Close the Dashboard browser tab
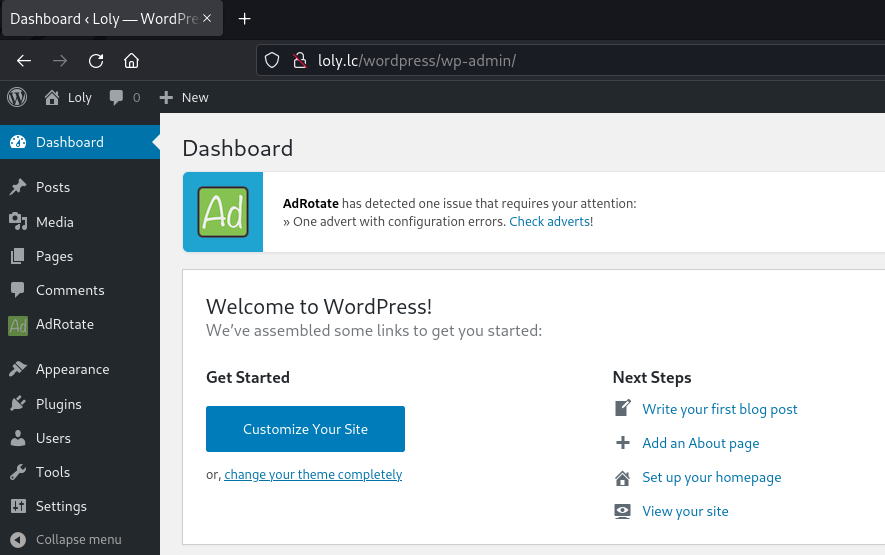Image resolution: width=885 pixels, height=555 pixels. click(207, 19)
